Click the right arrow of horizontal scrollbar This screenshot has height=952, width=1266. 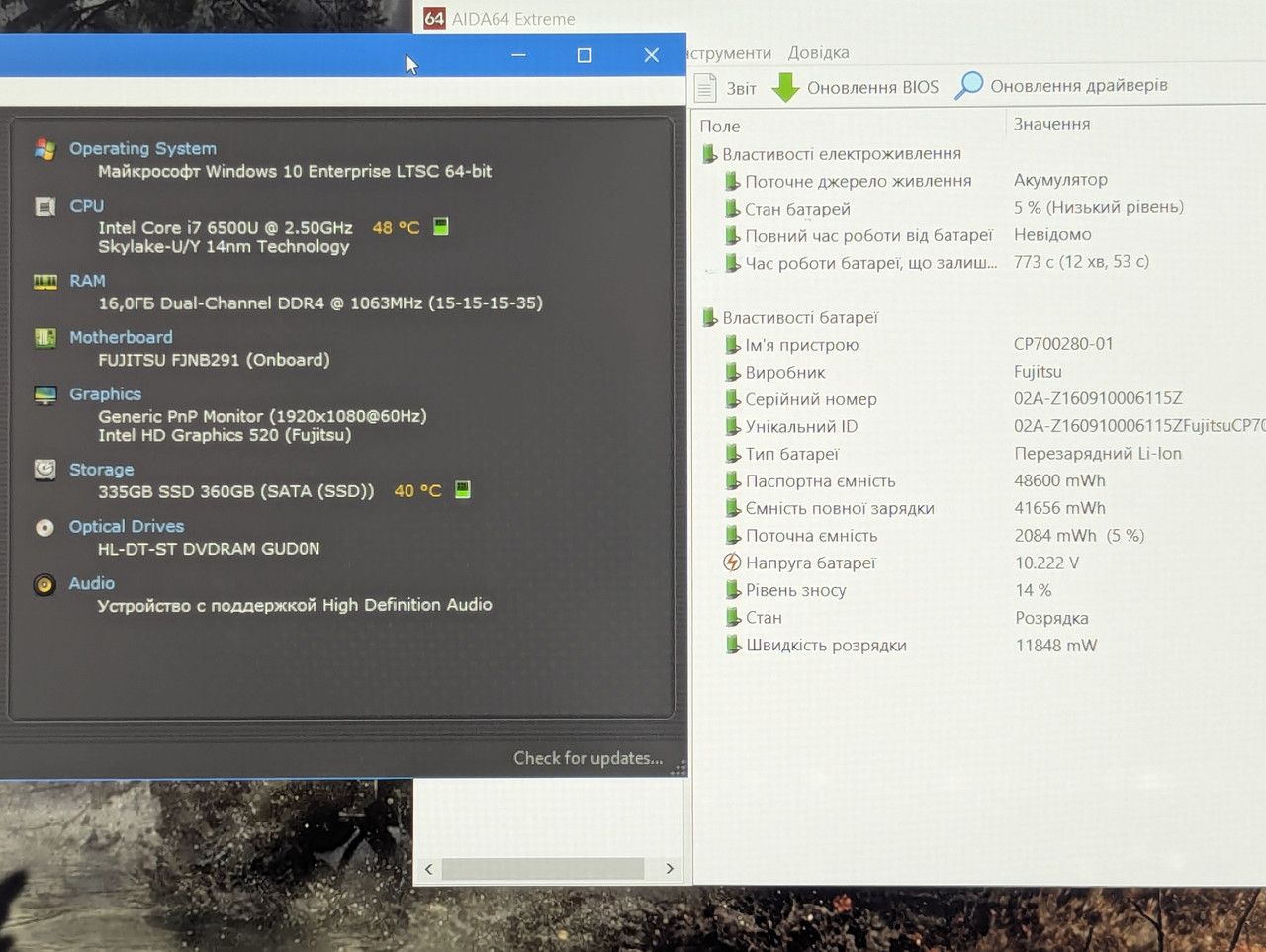click(x=670, y=869)
